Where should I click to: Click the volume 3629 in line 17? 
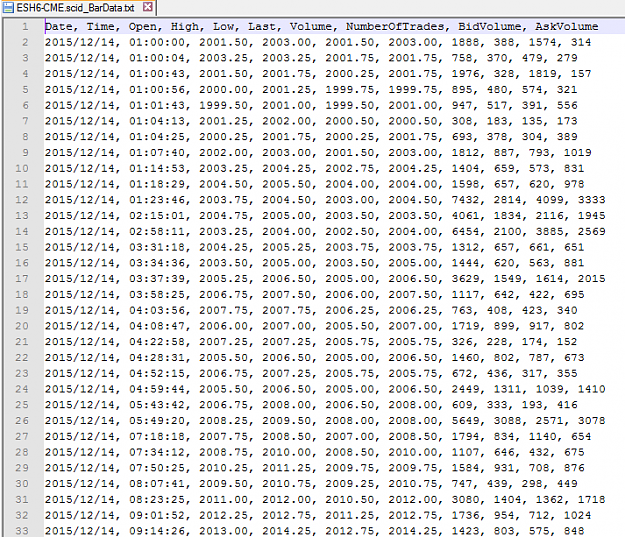465,279
